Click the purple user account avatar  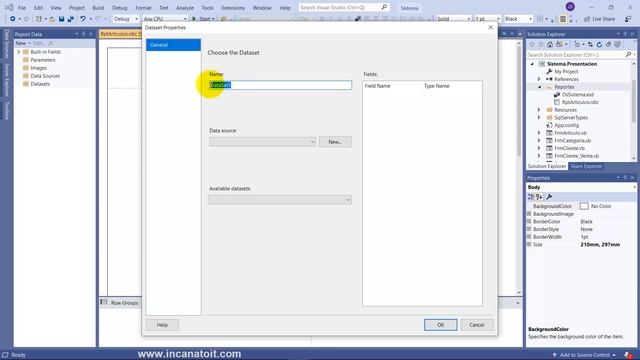[570, 7]
